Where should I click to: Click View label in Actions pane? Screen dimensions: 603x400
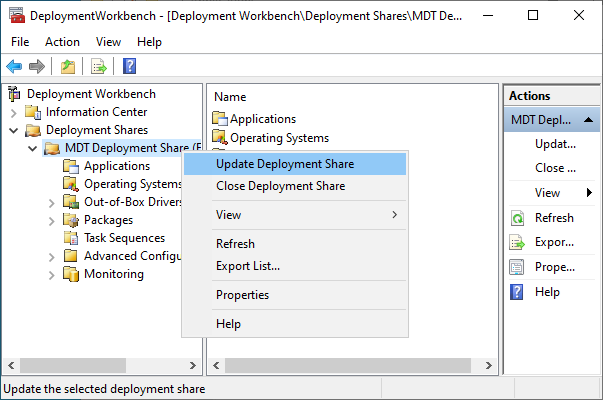tap(548, 193)
